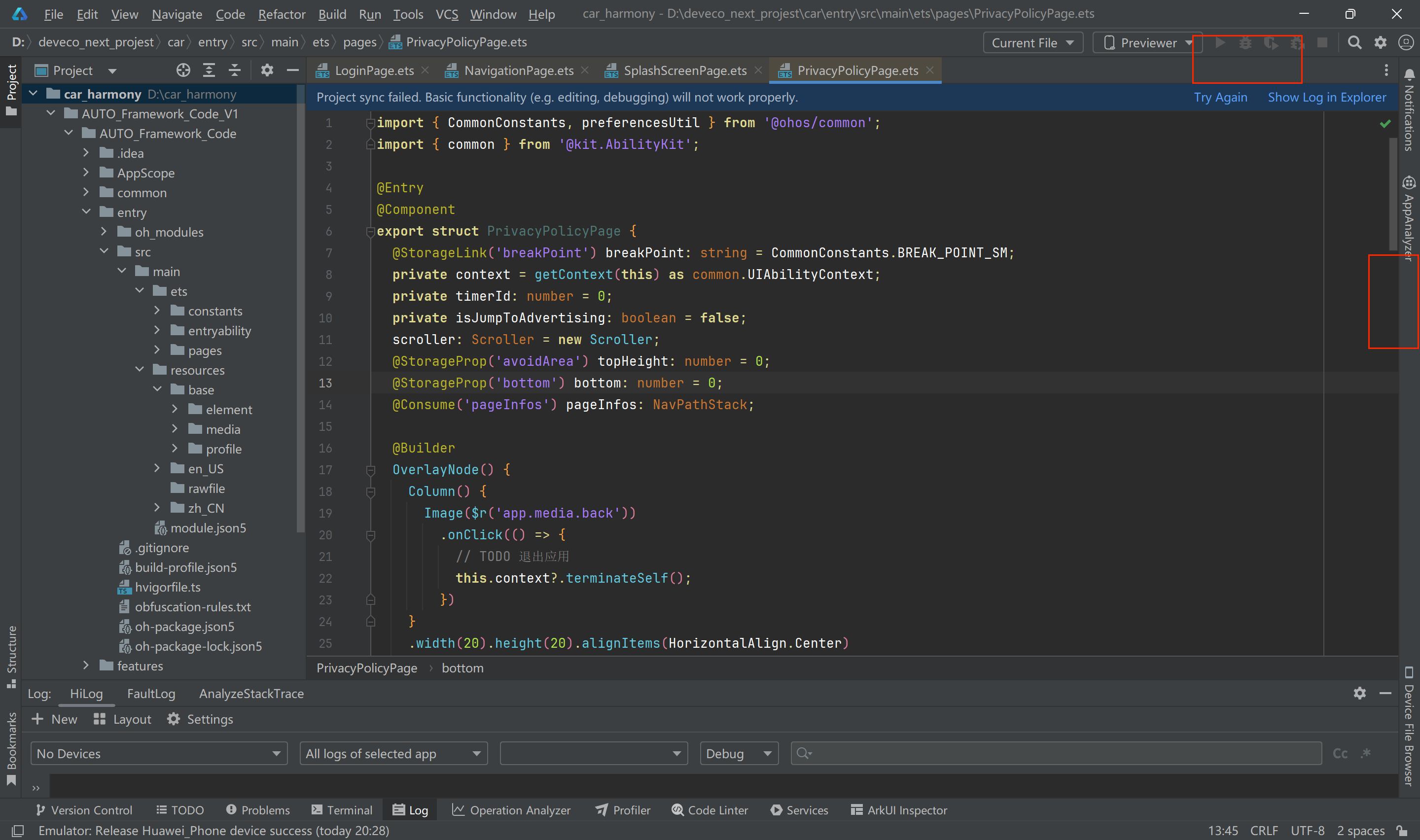1420x840 pixels.
Task: Open the user account icon
Action: point(1405,42)
